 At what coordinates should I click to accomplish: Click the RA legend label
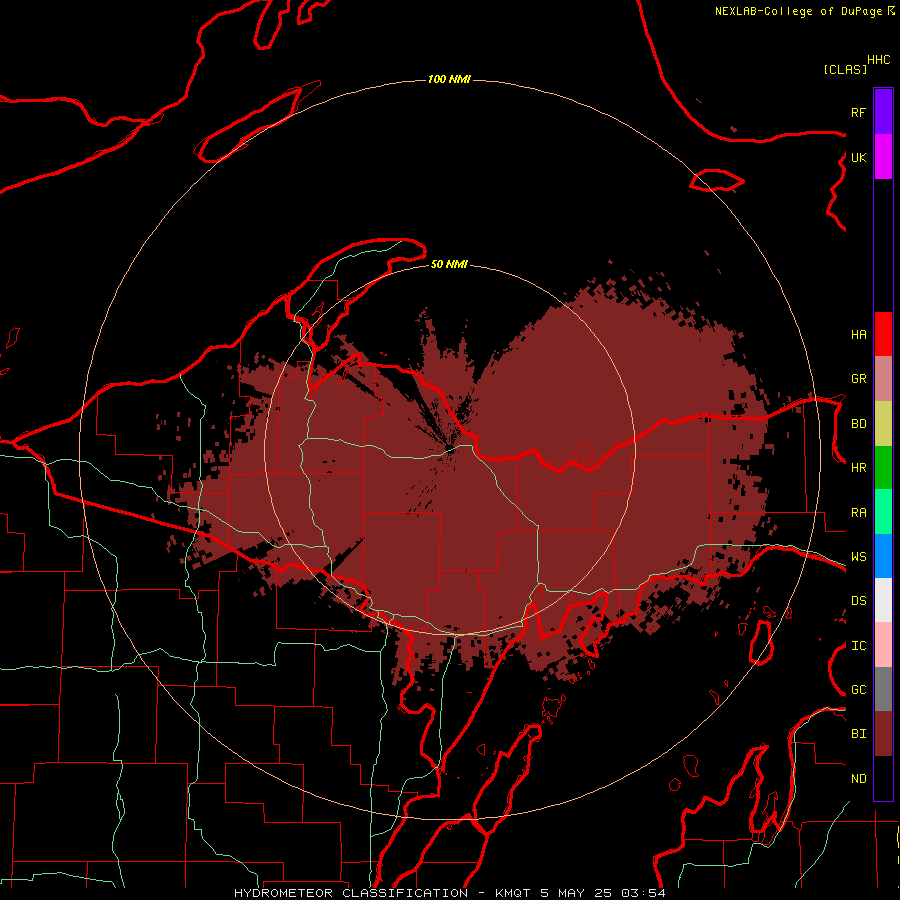tap(858, 513)
